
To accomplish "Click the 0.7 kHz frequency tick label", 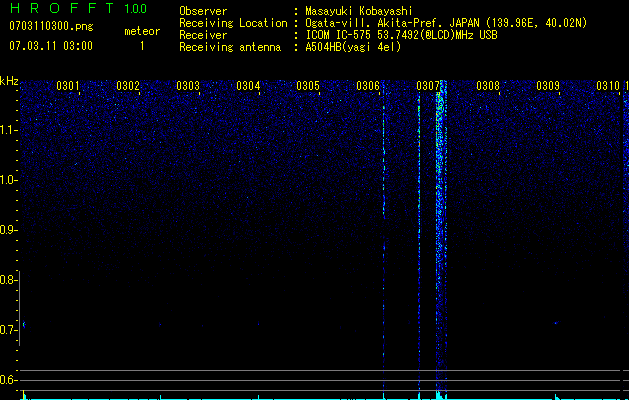I will click(x=8, y=330).
